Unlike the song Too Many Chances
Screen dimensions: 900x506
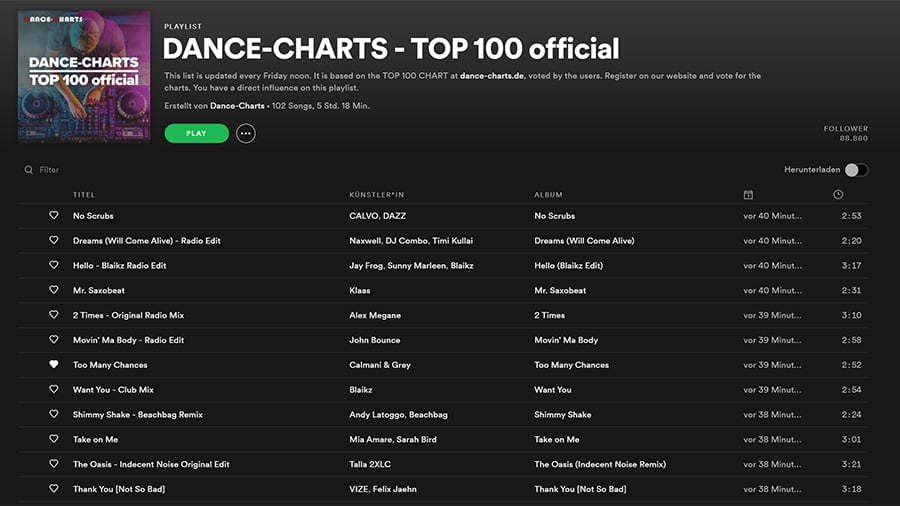(x=53, y=364)
